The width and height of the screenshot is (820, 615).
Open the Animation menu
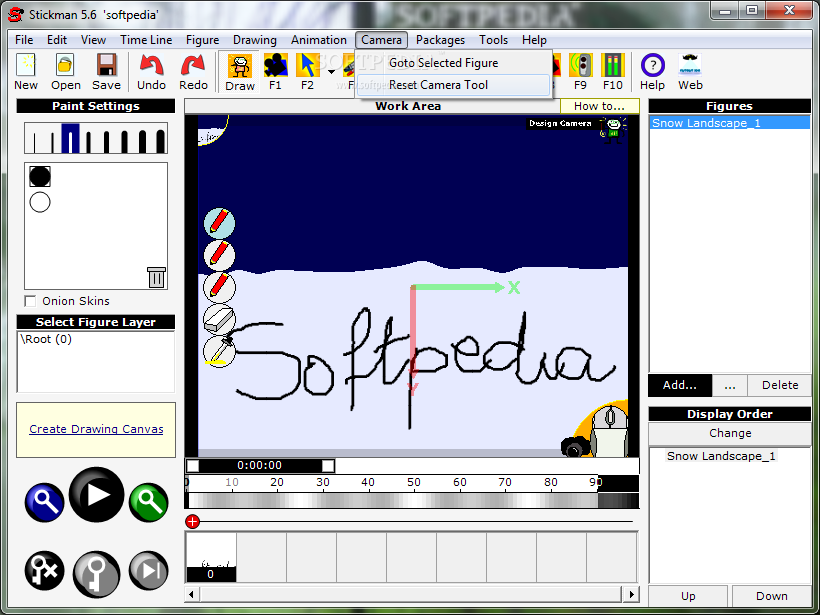(x=318, y=40)
